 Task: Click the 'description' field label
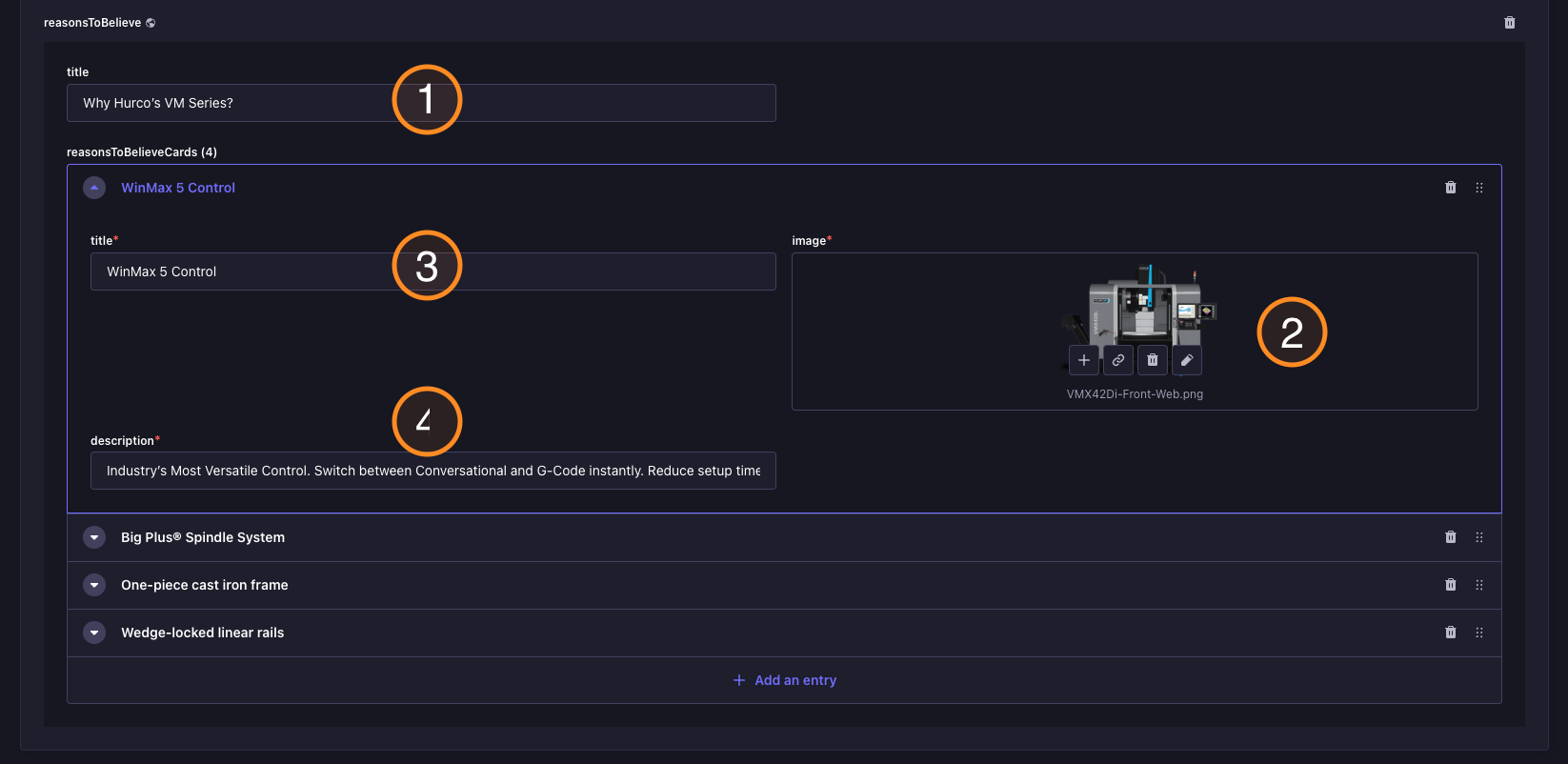(x=122, y=441)
